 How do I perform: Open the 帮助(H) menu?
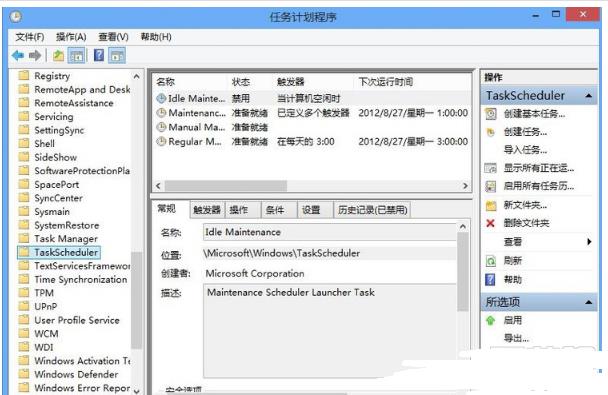pyautogui.click(x=156, y=37)
